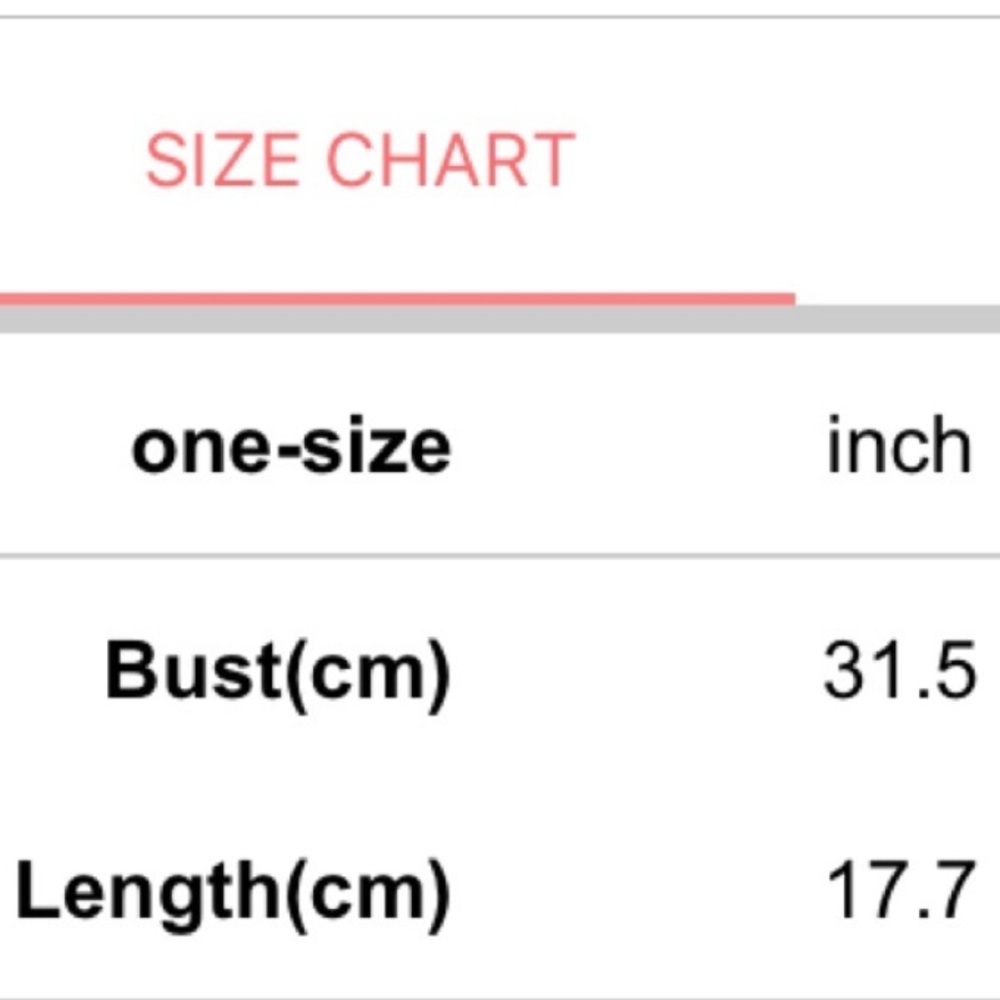The width and height of the screenshot is (1000, 1000).
Task: Click the inch column header
Action: [x=898, y=446]
